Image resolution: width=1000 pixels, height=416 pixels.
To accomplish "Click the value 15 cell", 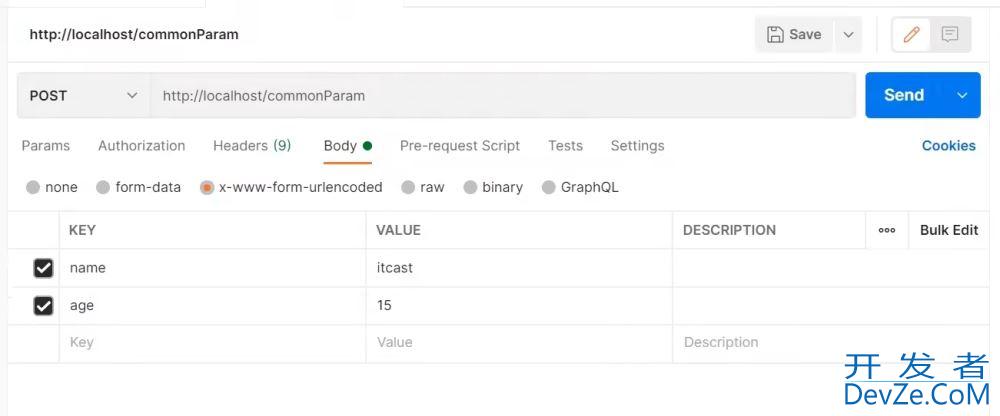I will 519,306.
